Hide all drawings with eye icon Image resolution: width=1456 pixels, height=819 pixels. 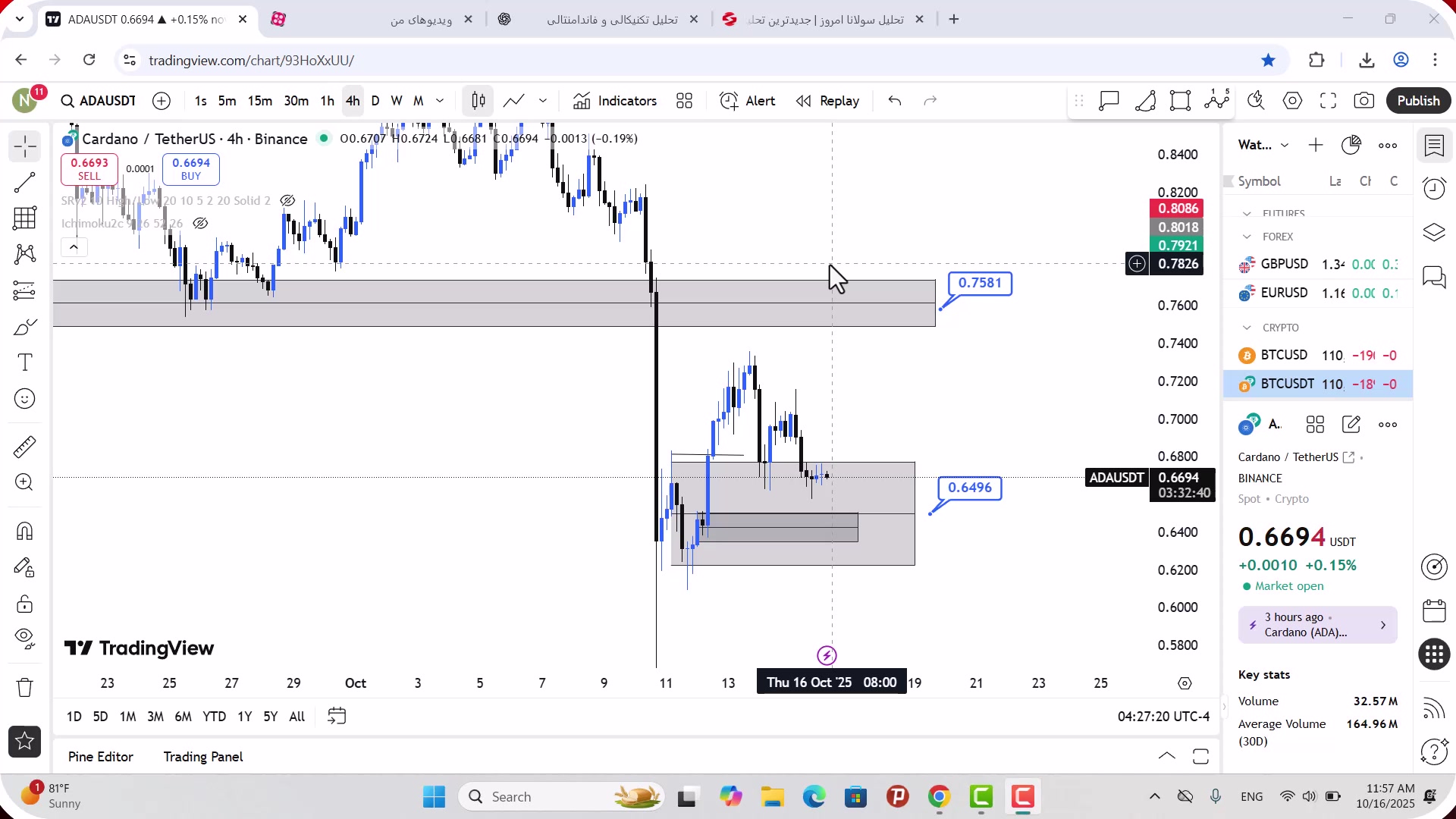point(25,639)
